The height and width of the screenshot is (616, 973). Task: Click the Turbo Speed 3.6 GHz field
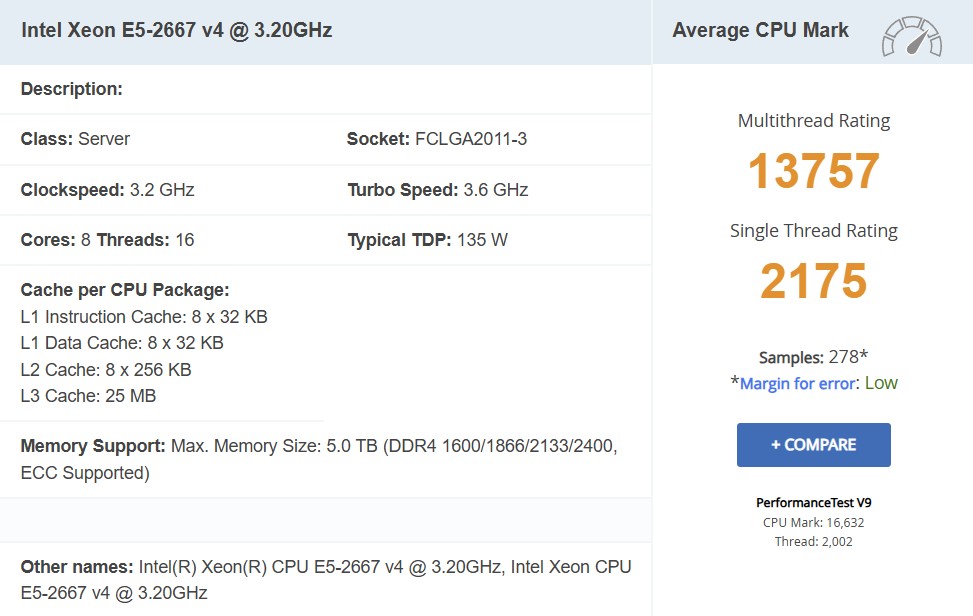point(437,190)
